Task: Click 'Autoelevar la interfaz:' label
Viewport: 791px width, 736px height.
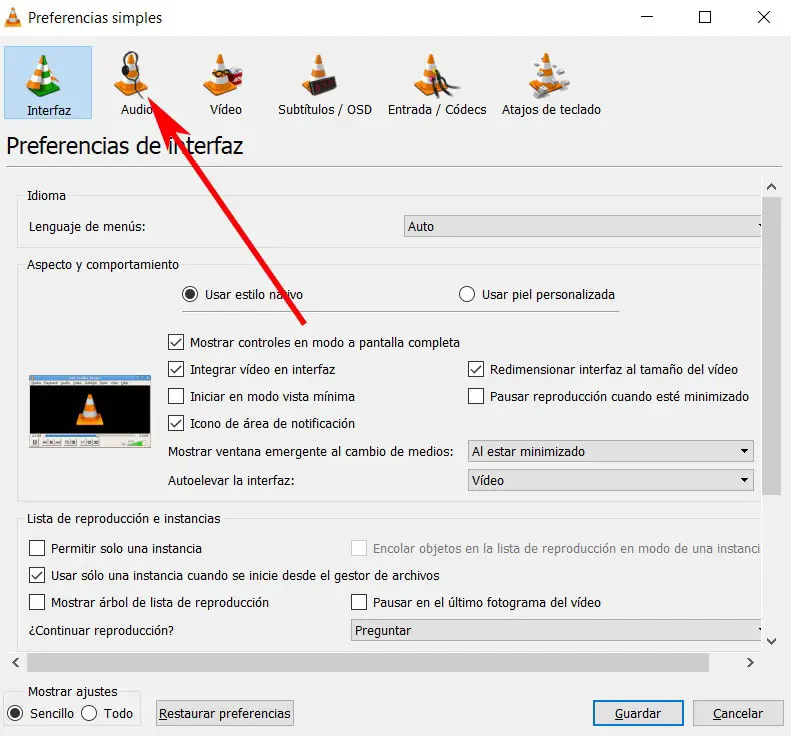Action: (231, 480)
